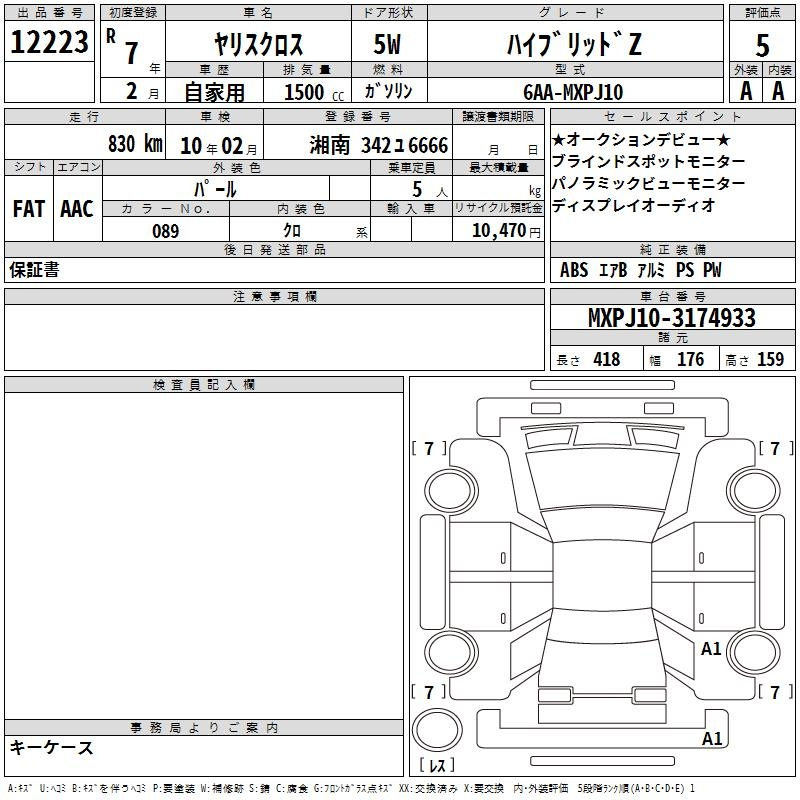
Task: Select ディスプレイオーディオ sales point
Action: [x=633, y=205]
